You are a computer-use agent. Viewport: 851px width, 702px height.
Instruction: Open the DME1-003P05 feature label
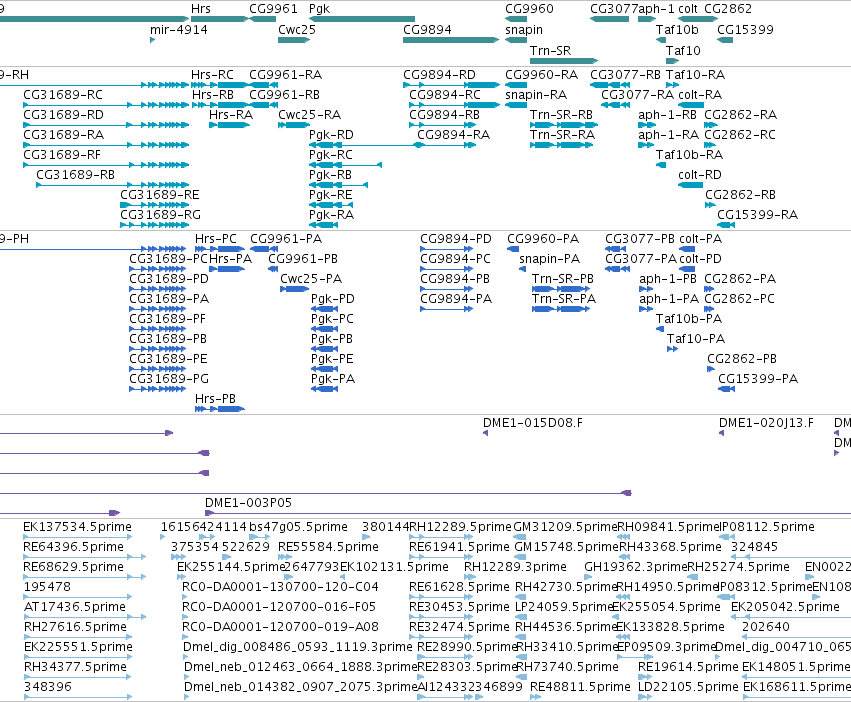249,502
